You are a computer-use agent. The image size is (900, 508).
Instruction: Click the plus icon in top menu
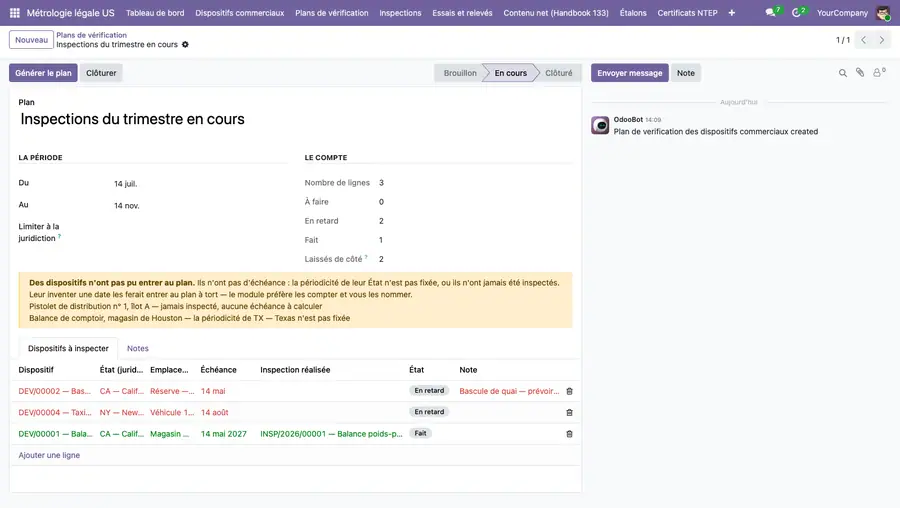click(x=732, y=13)
